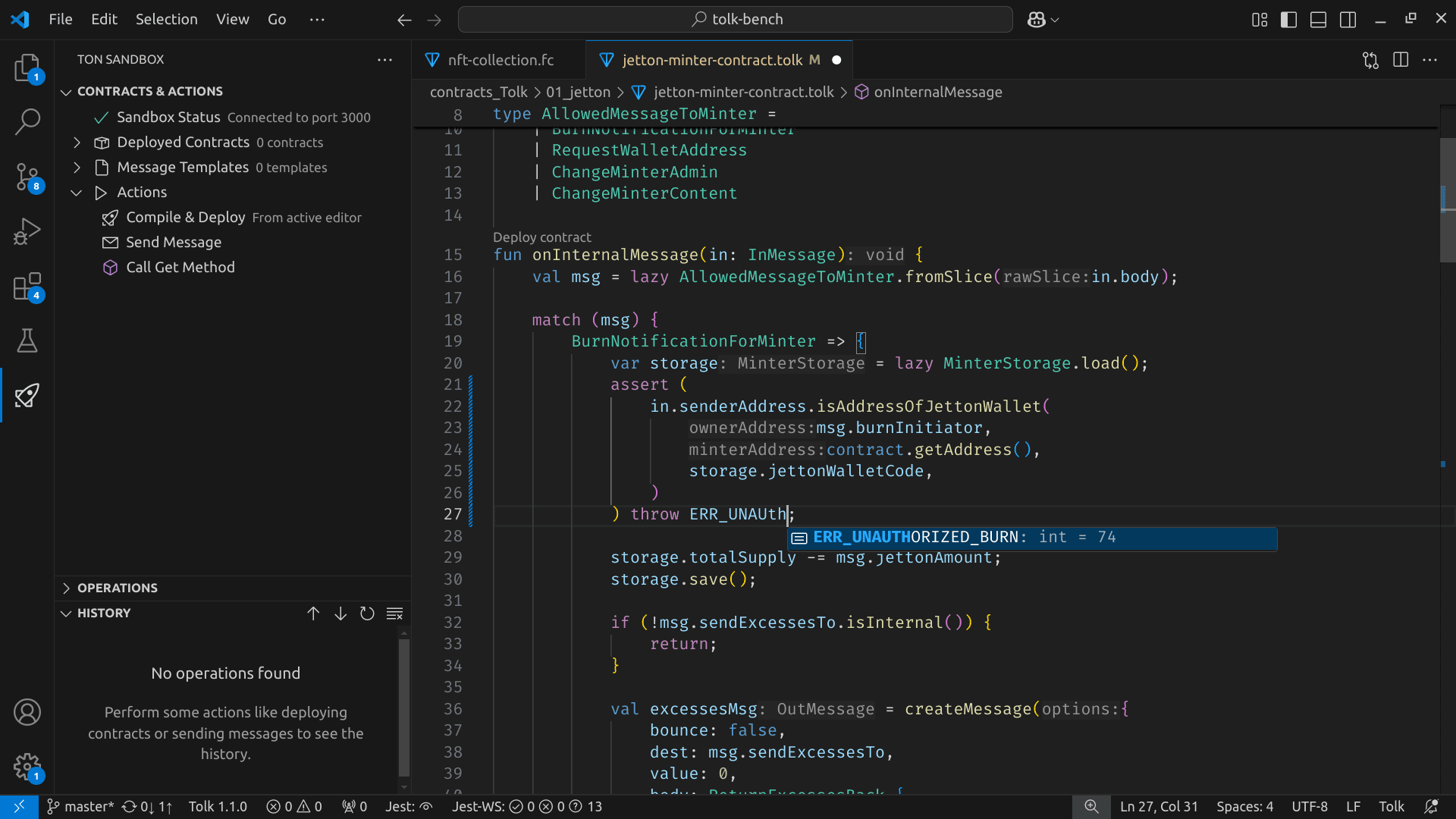Click History down arrow button
The width and height of the screenshot is (1456, 819).
tap(340, 613)
